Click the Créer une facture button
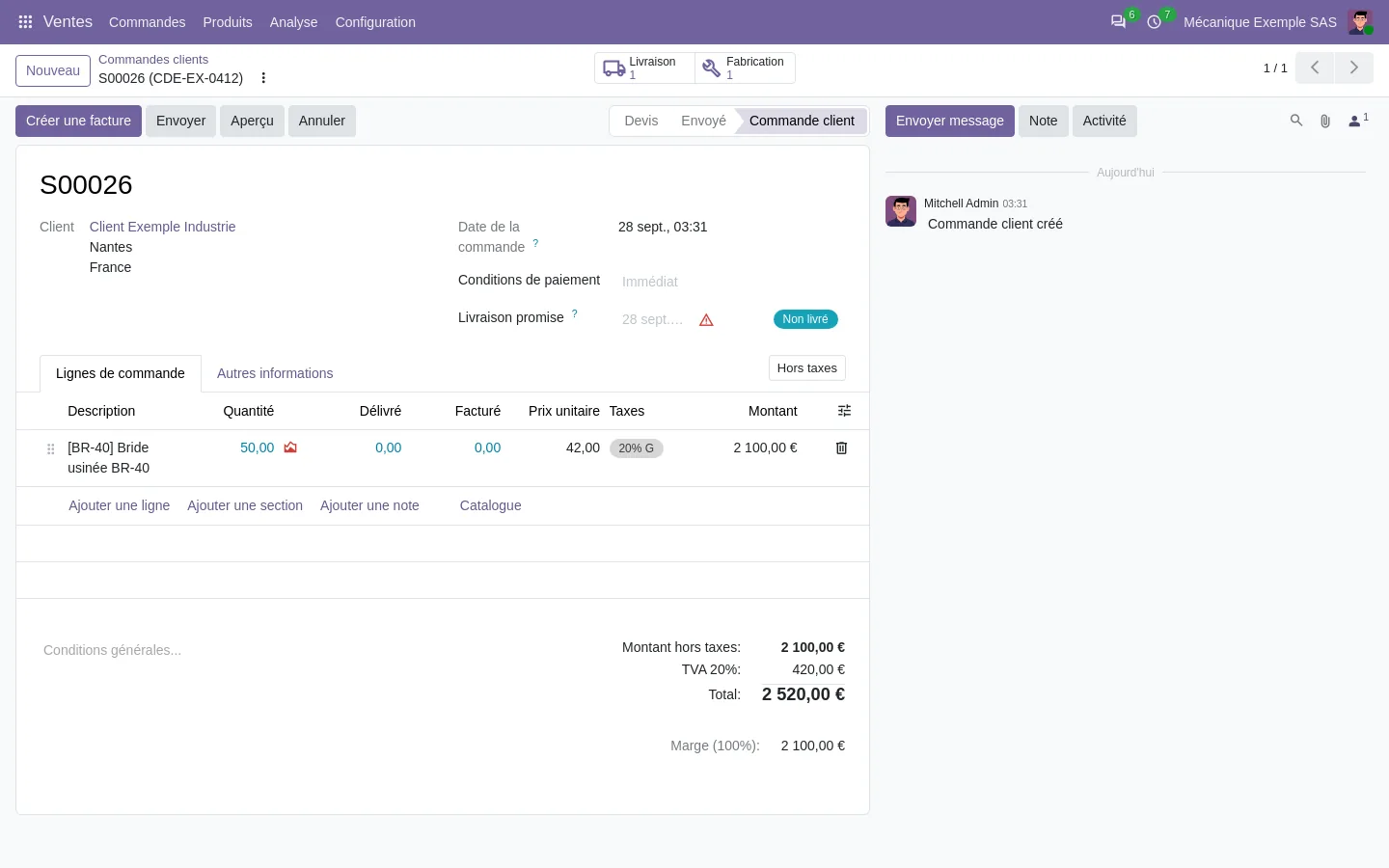 tap(78, 121)
